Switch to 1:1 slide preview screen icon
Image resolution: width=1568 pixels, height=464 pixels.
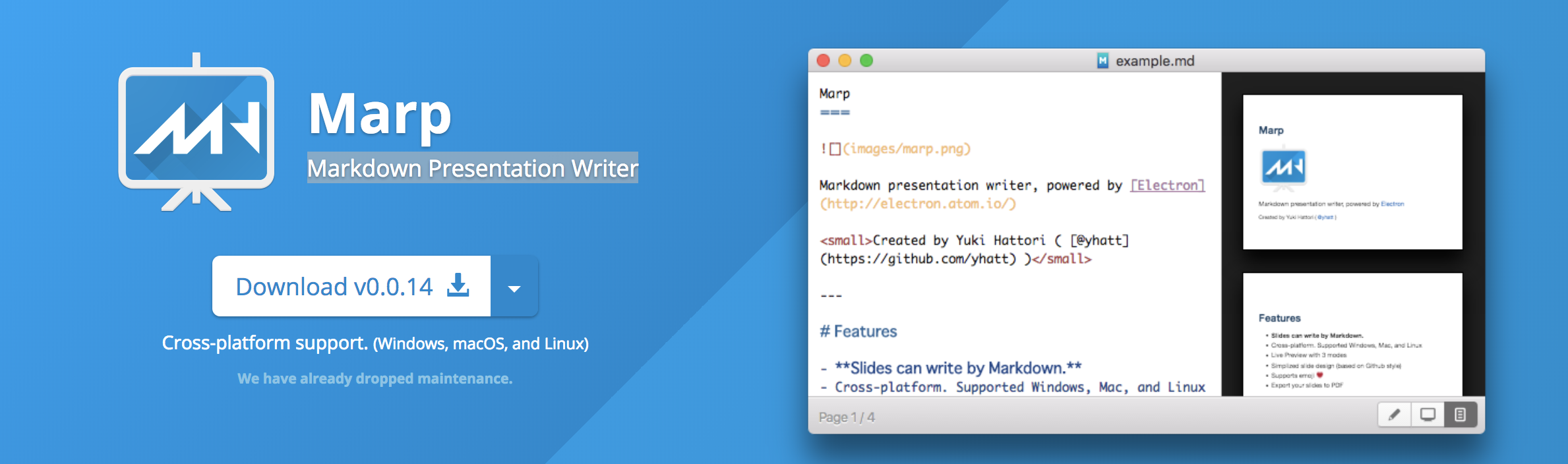(1428, 415)
